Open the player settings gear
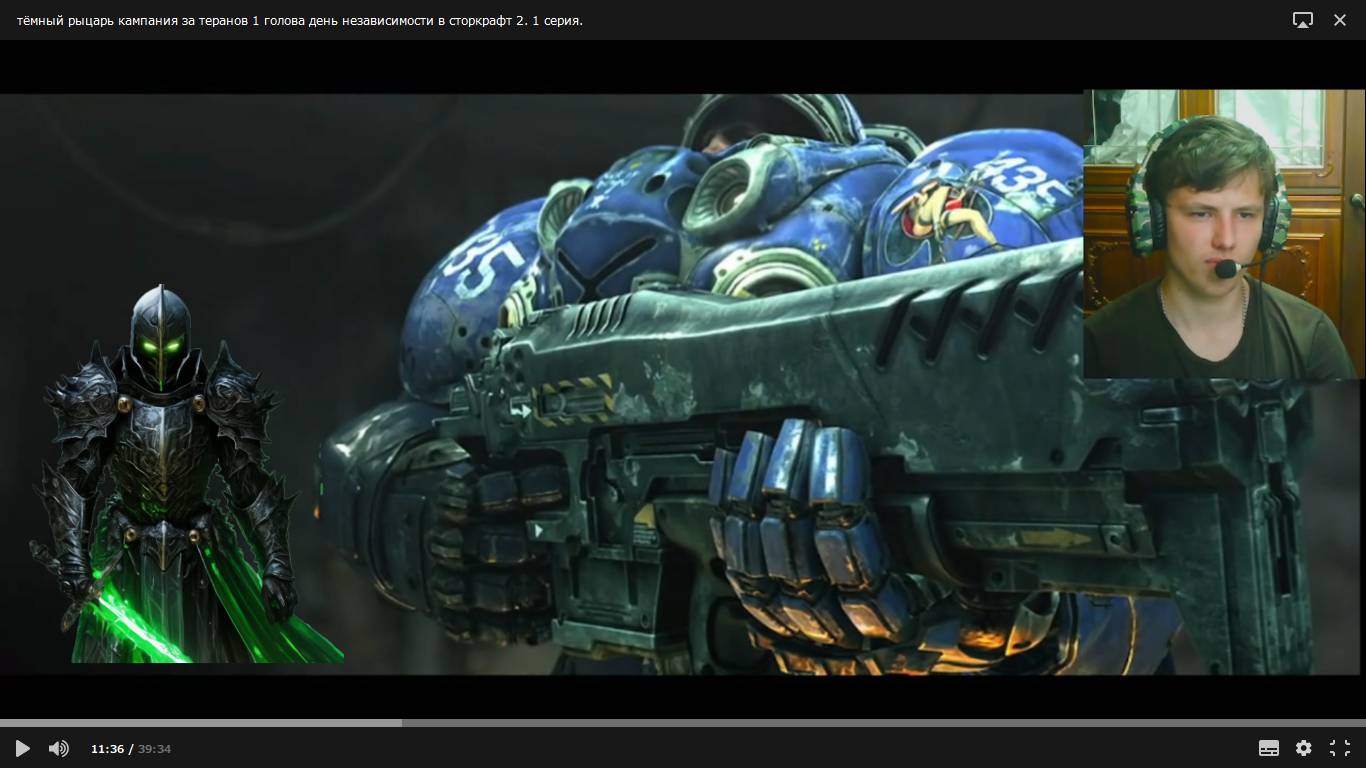 pos(1304,748)
